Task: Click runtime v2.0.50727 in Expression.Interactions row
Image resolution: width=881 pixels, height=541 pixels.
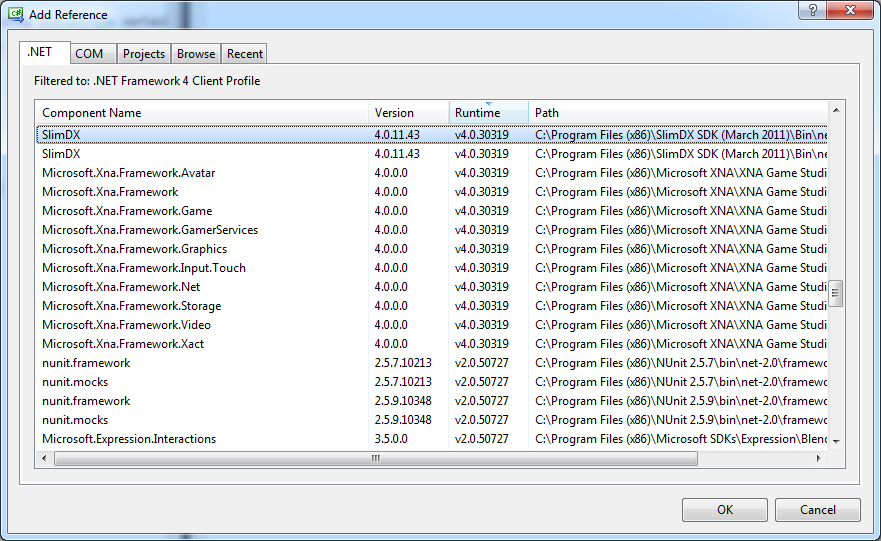Action: click(482, 439)
